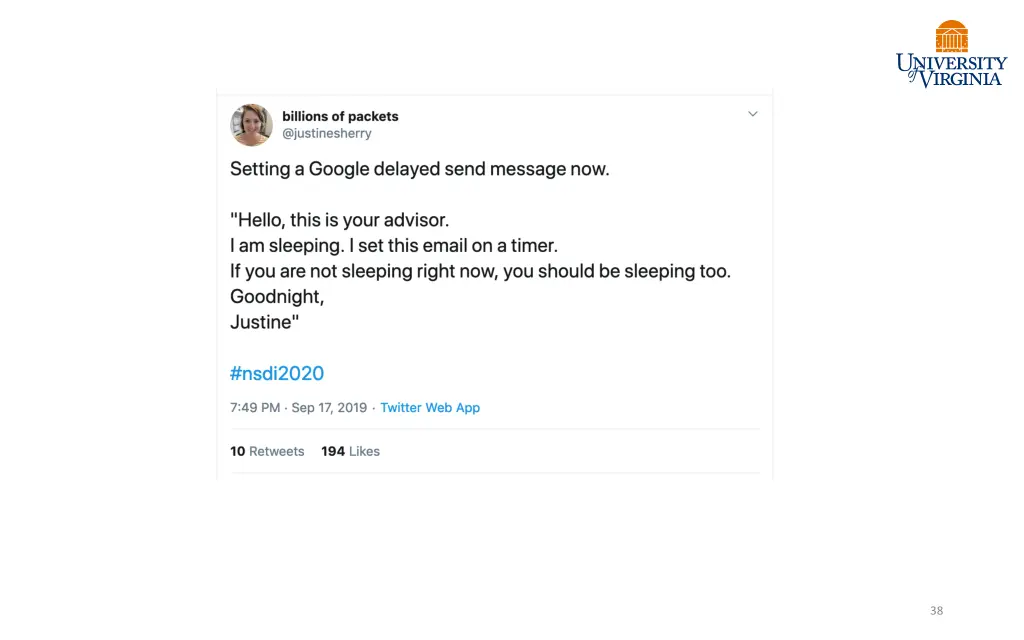
Task: Open the #nsdi2020 hashtag
Action: 277,373
